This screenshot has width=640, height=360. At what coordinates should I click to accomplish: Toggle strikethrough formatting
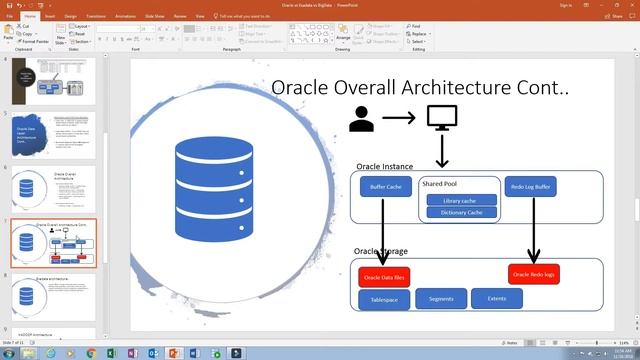pyautogui.click(x=129, y=39)
